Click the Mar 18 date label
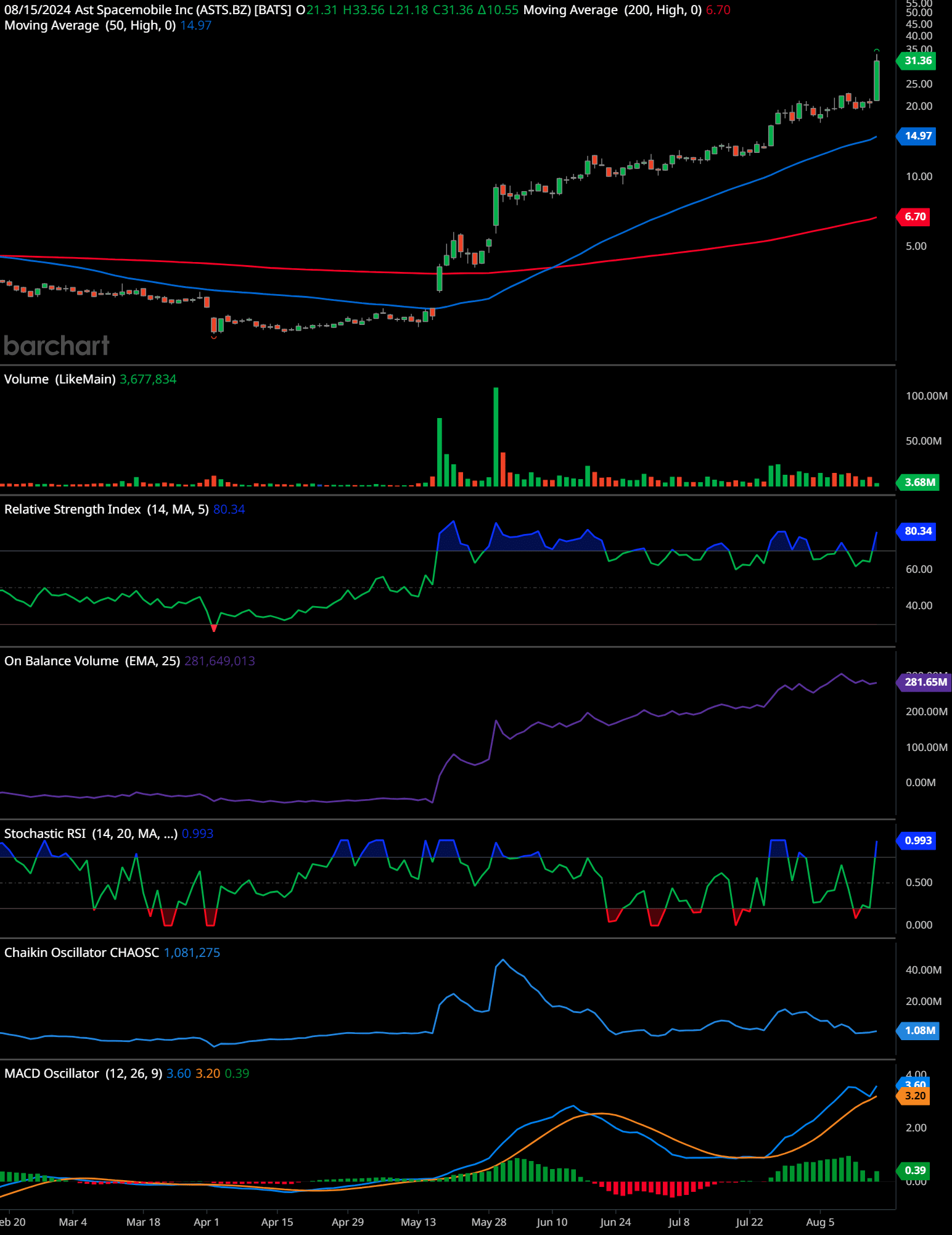The width and height of the screenshot is (952, 1235). coord(143,1222)
